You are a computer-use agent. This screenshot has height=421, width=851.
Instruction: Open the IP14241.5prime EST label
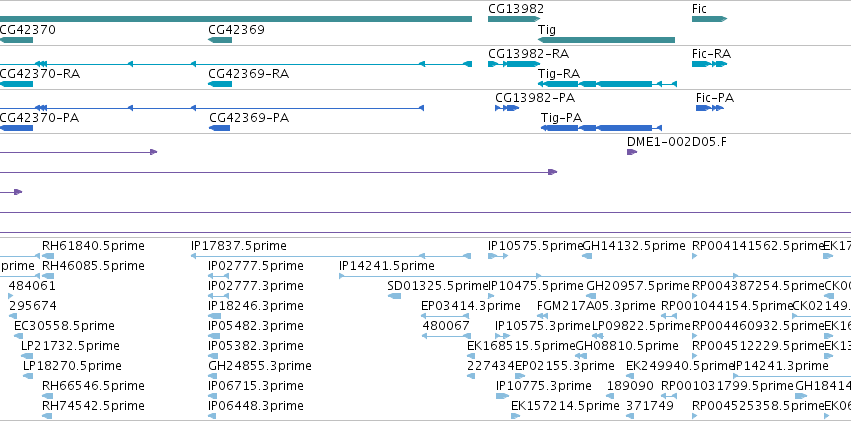(386, 266)
